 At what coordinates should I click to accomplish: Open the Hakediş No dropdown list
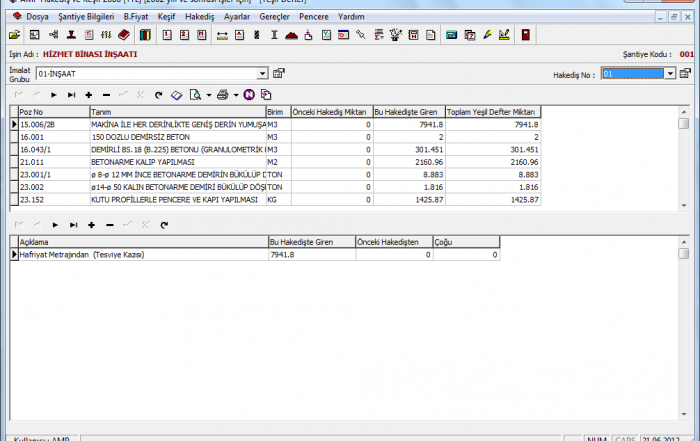click(670, 73)
